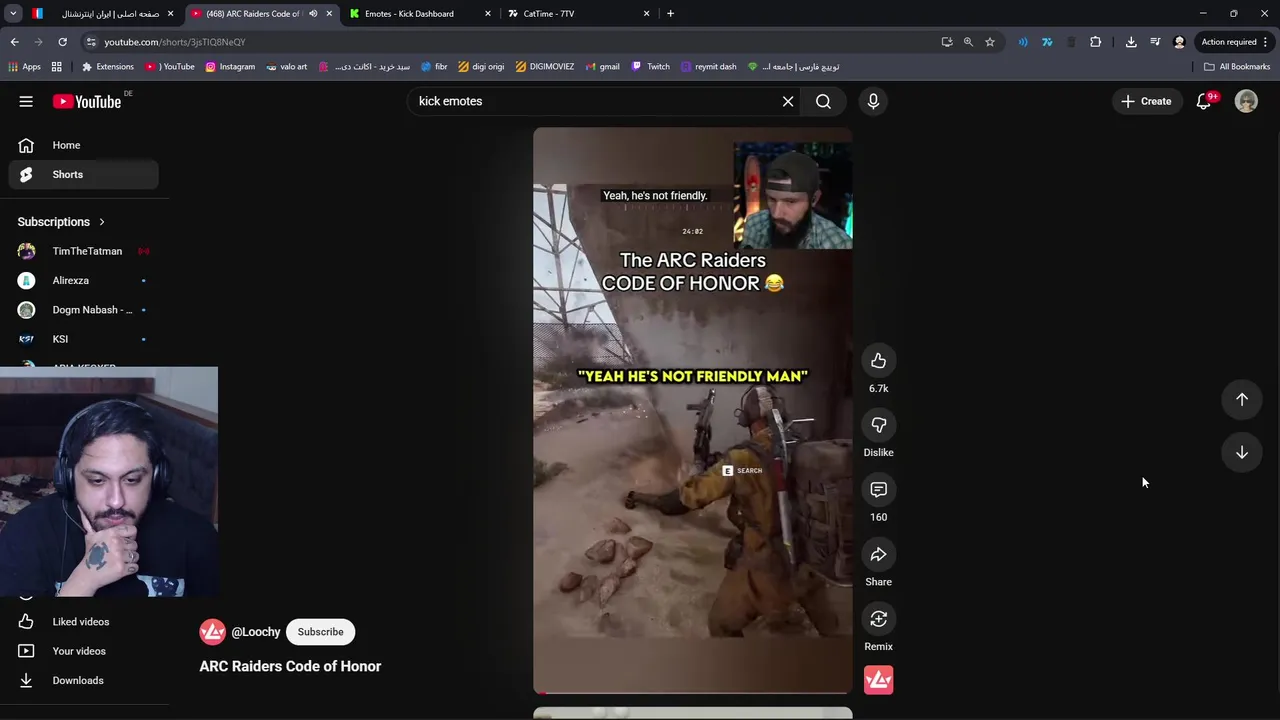Click the Dislike thumbs-down button
The width and height of the screenshot is (1280, 720).
(878, 426)
